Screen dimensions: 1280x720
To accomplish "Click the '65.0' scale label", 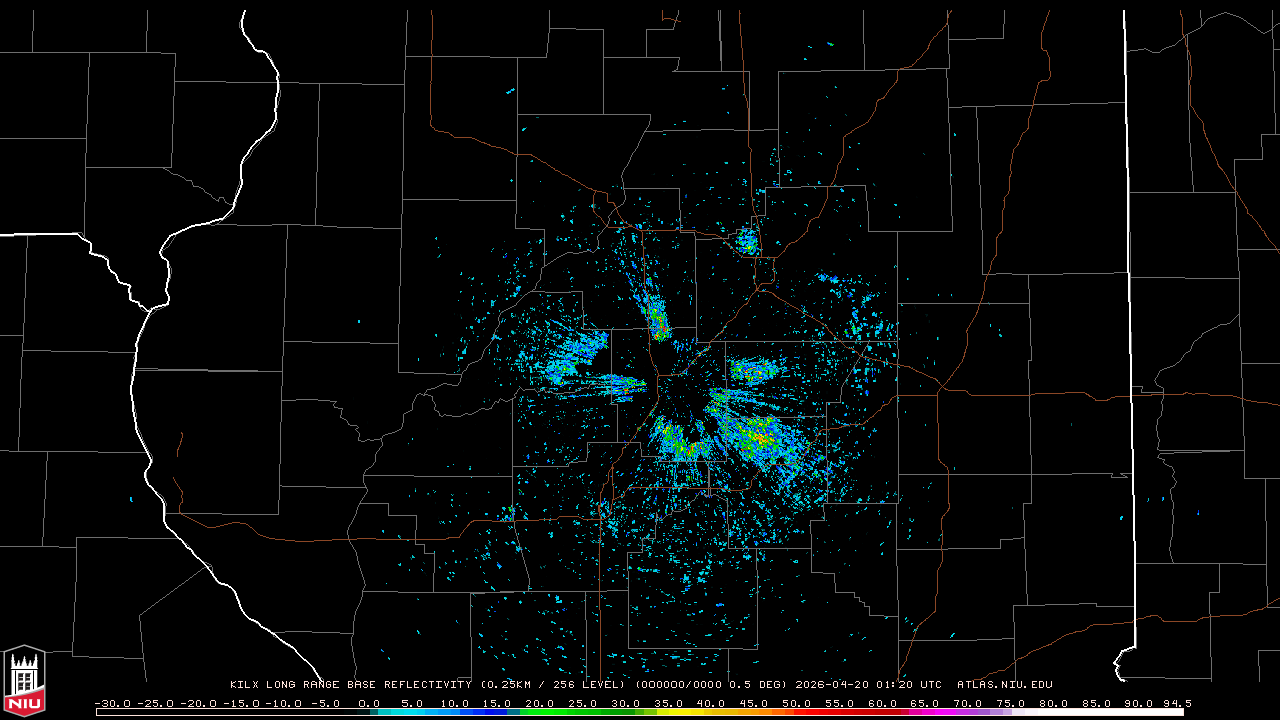I will 926,703.
